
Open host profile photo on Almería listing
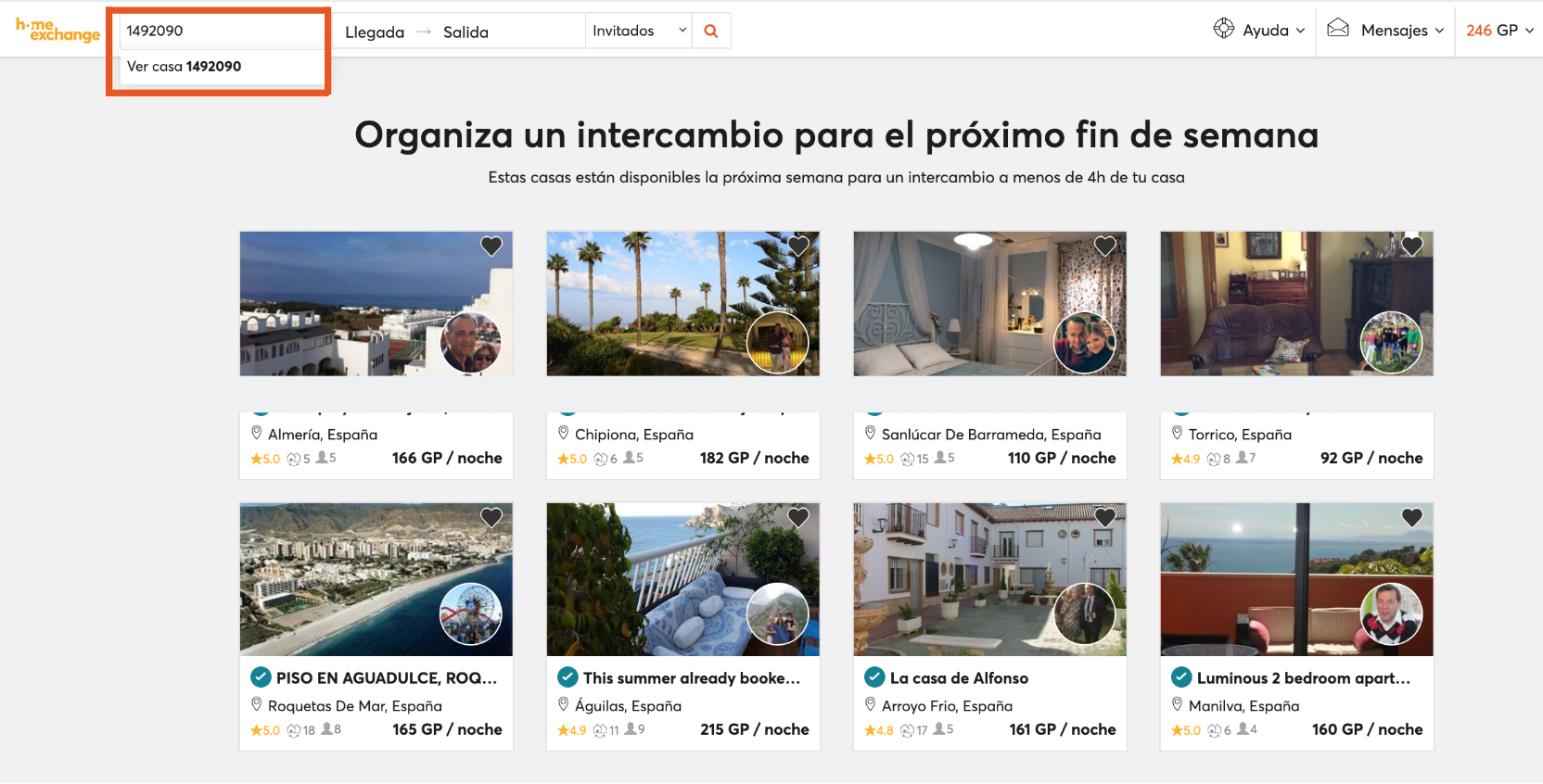tap(471, 342)
